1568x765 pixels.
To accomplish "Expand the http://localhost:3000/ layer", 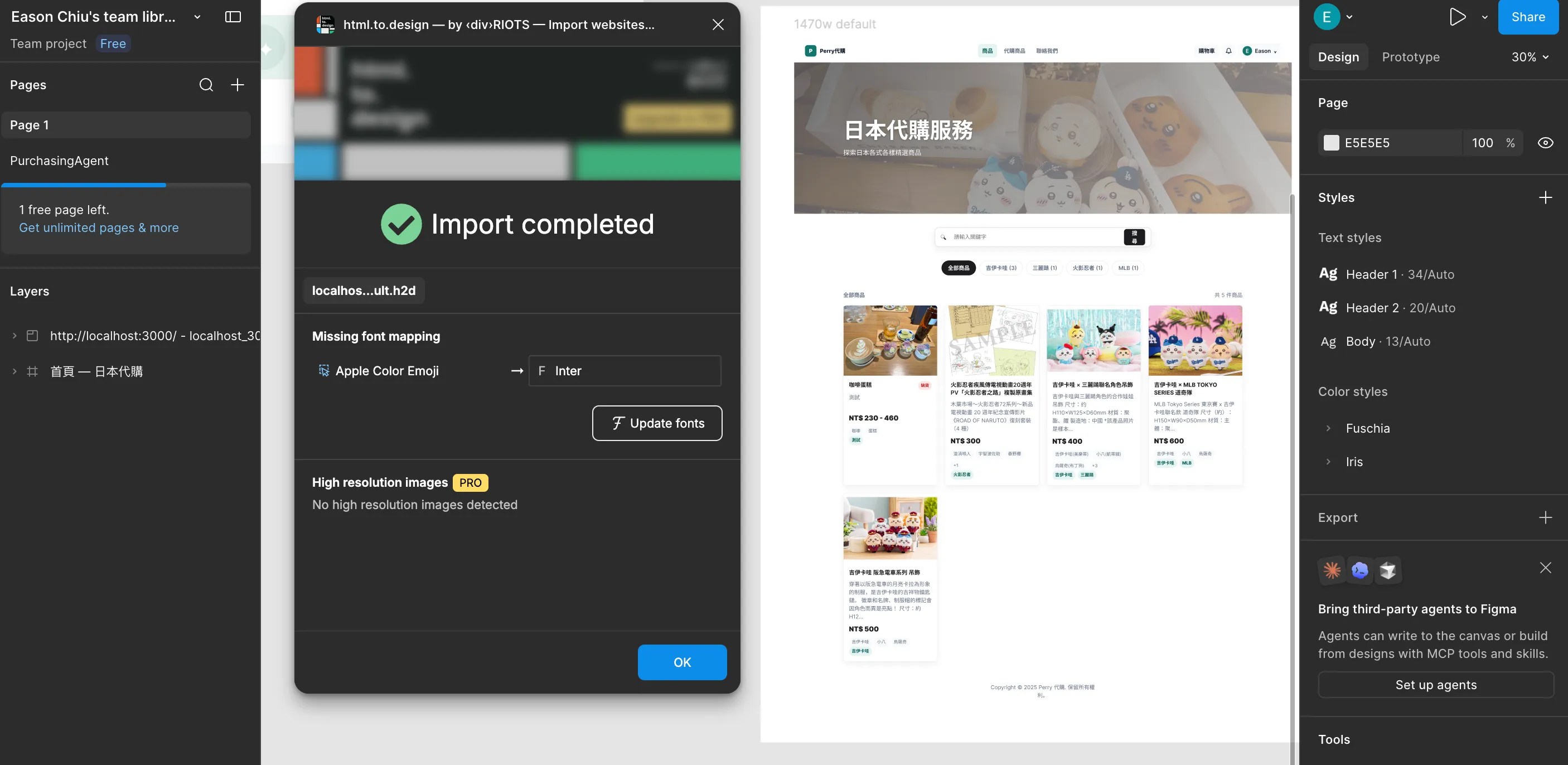I will pyautogui.click(x=14, y=335).
